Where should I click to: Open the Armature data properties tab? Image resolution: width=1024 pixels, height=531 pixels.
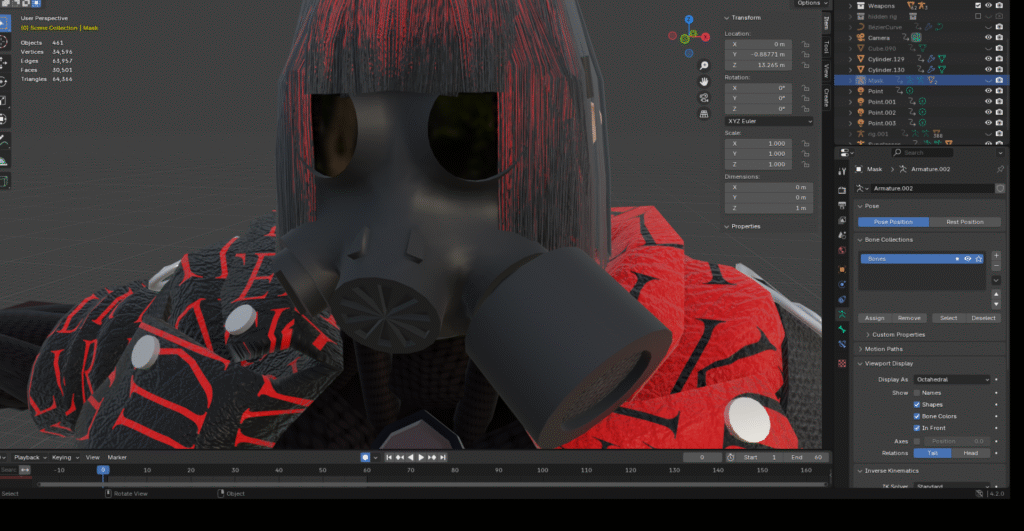842,313
